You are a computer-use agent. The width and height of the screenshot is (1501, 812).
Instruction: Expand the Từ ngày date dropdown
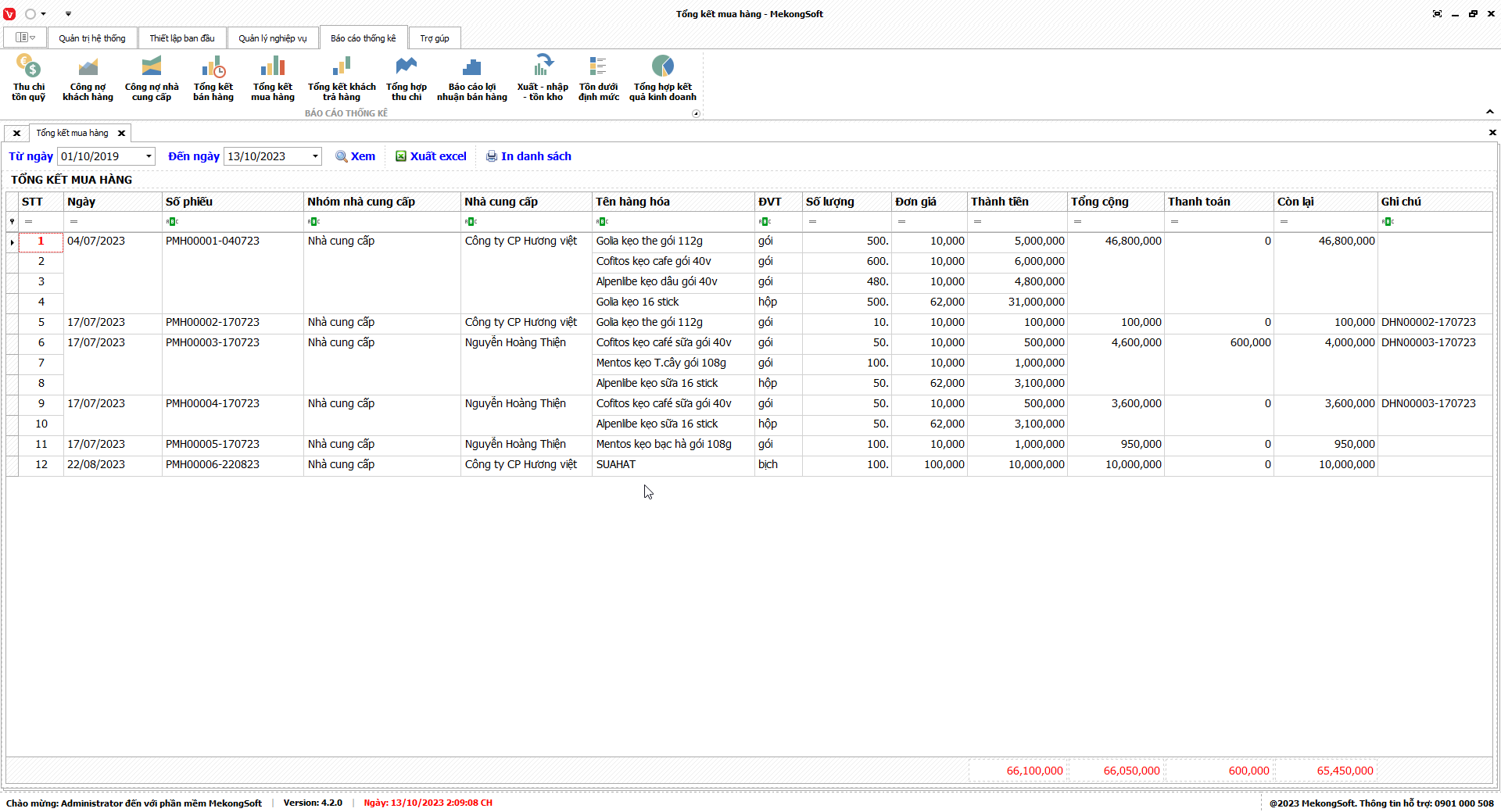[x=149, y=156]
